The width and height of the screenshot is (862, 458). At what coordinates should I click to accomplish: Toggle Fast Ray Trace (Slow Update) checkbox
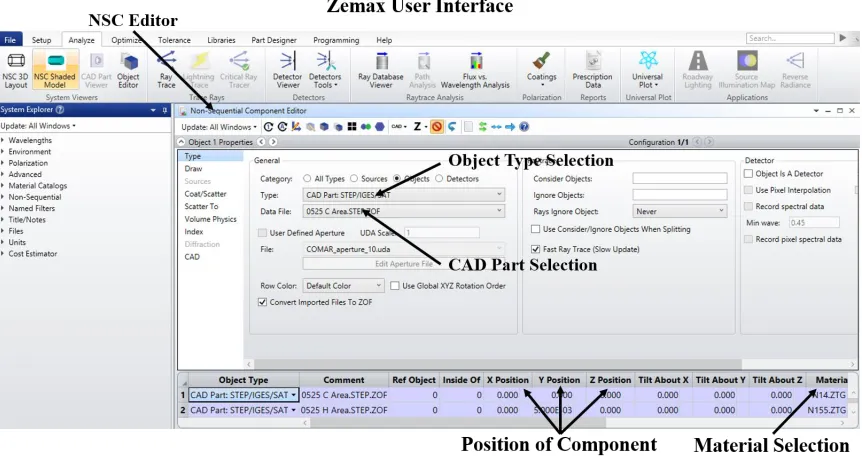[x=535, y=249]
